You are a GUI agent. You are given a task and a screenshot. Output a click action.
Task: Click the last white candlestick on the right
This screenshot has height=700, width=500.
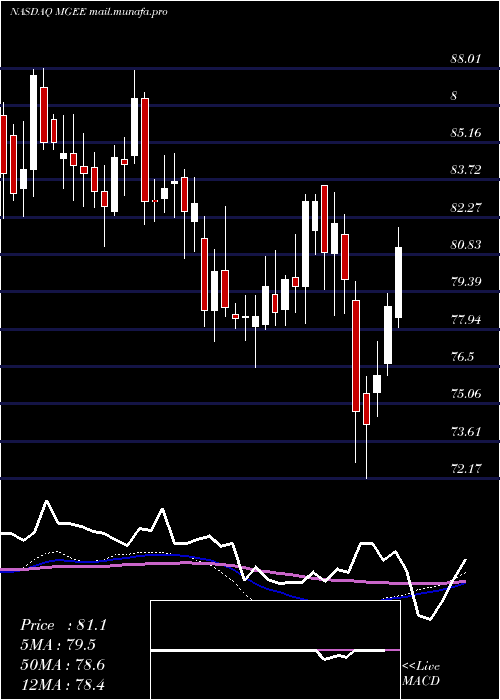coord(398,282)
